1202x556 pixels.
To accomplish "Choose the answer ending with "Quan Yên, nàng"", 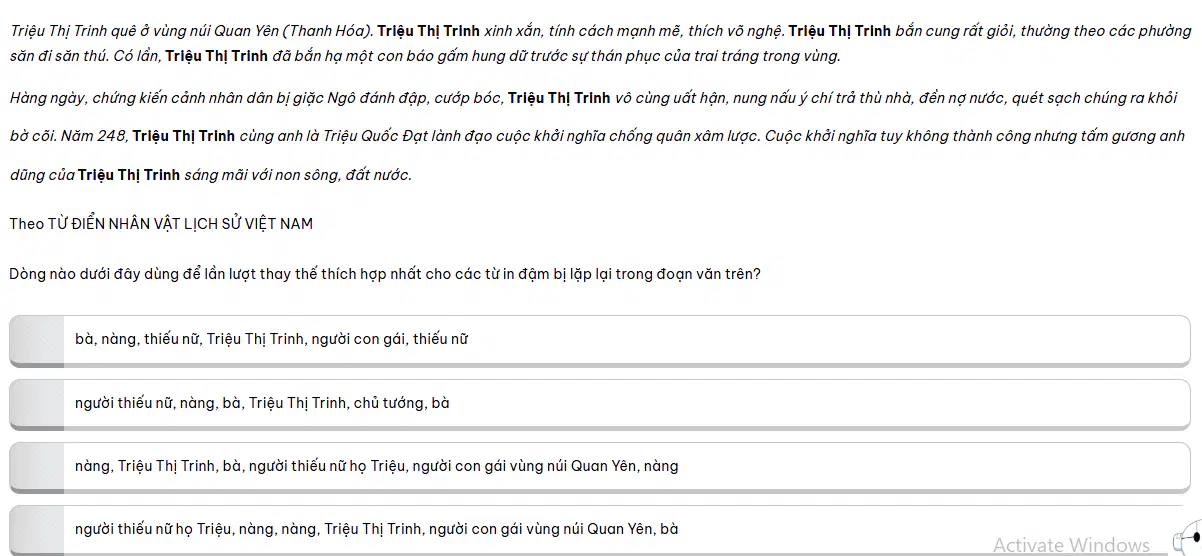I will [600, 468].
